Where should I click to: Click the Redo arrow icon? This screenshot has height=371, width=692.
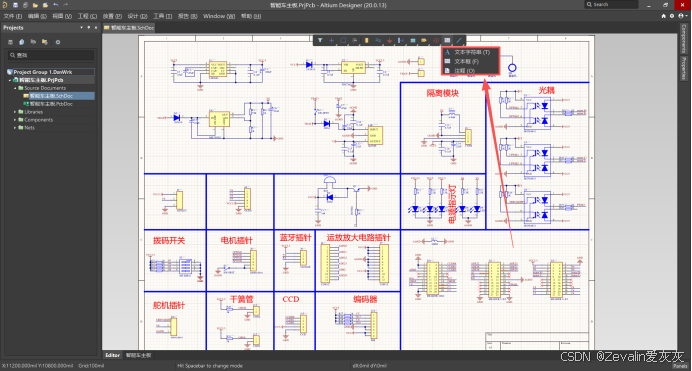(x=65, y=5)
